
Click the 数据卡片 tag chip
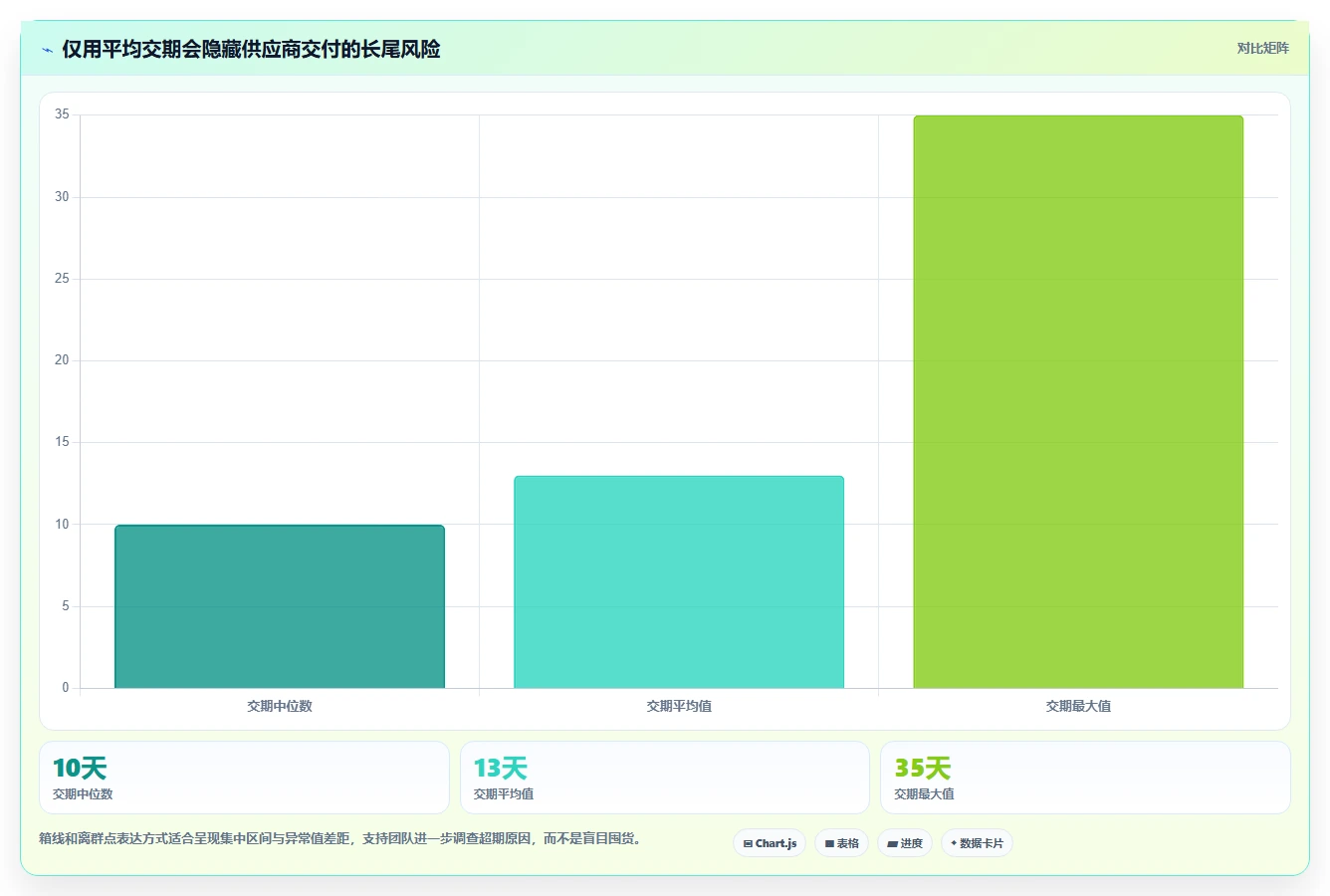977,843
